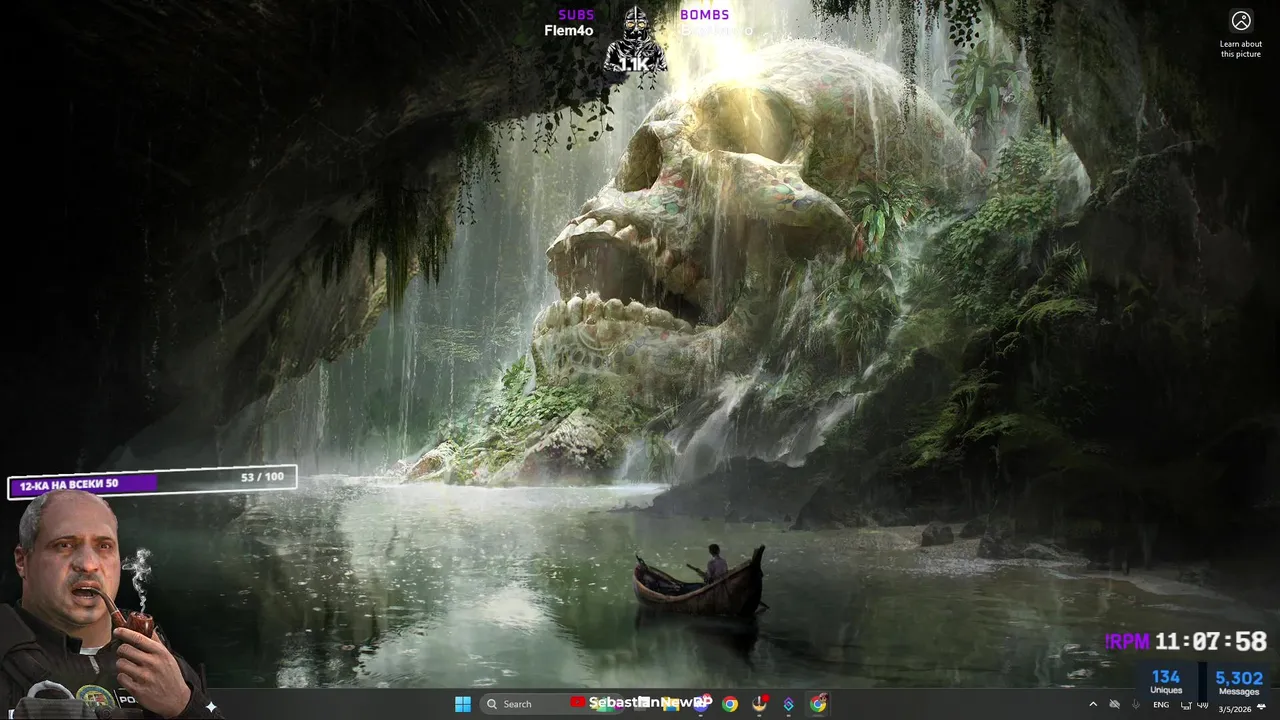Open the network tray icon
This screenshot has width=1280, height=720.
pos(1186,706)
